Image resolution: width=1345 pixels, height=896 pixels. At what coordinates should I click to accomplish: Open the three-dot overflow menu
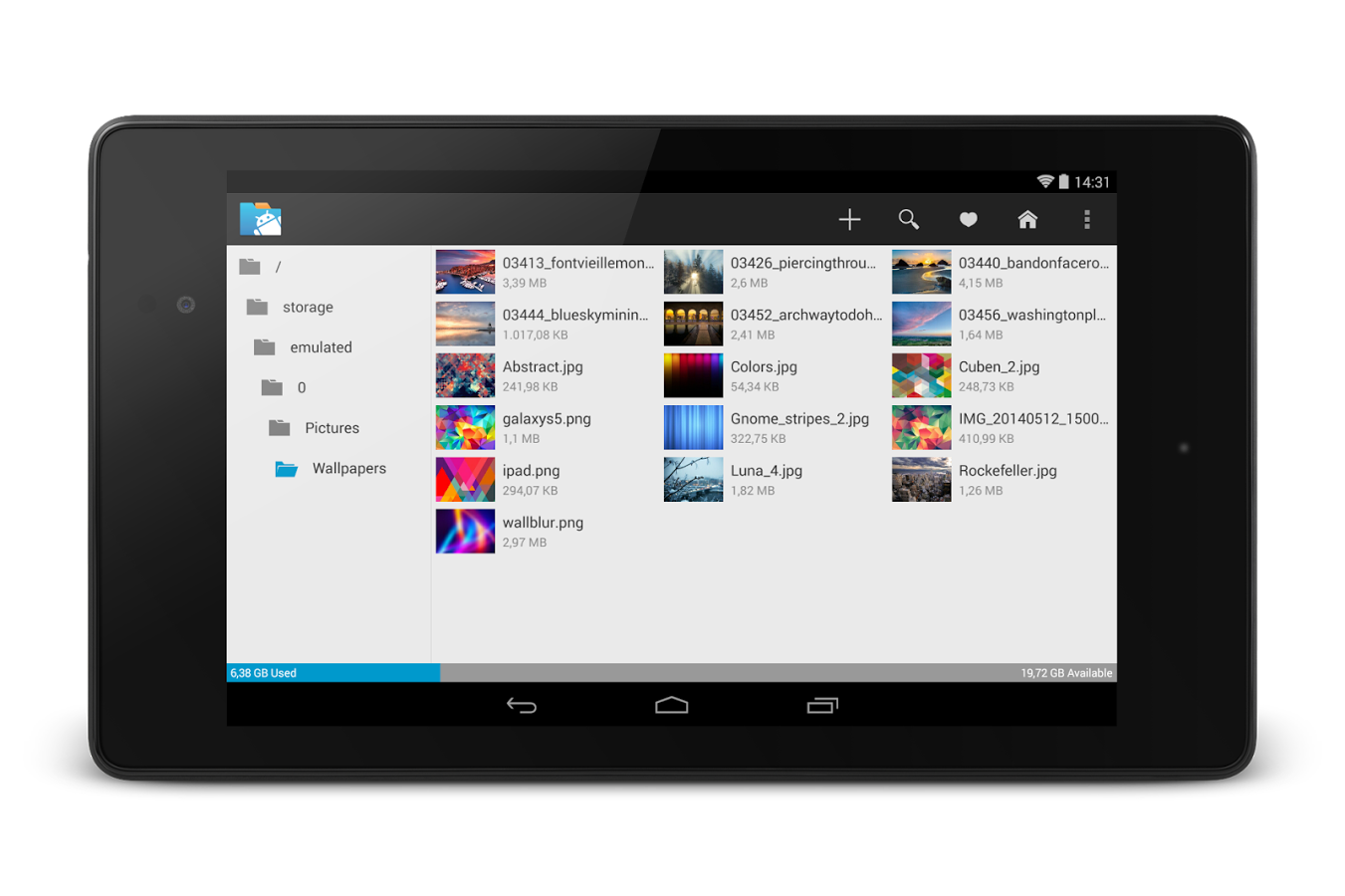coord(1087,220)
